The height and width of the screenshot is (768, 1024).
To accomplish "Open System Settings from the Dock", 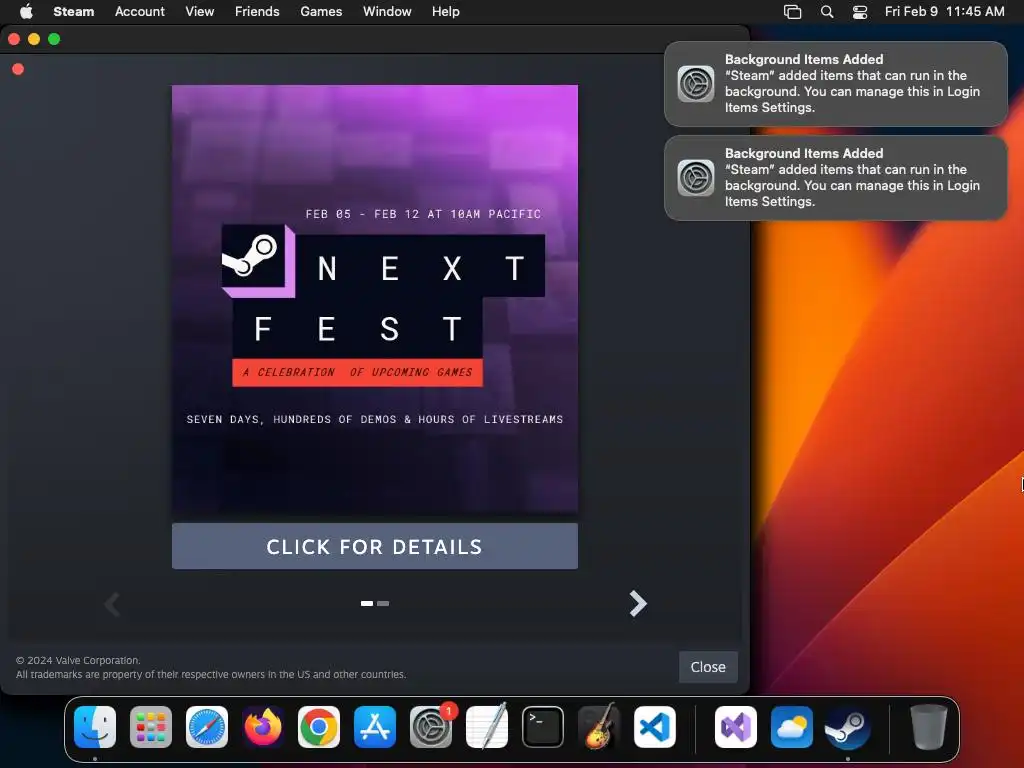I will tap(431, 727).
